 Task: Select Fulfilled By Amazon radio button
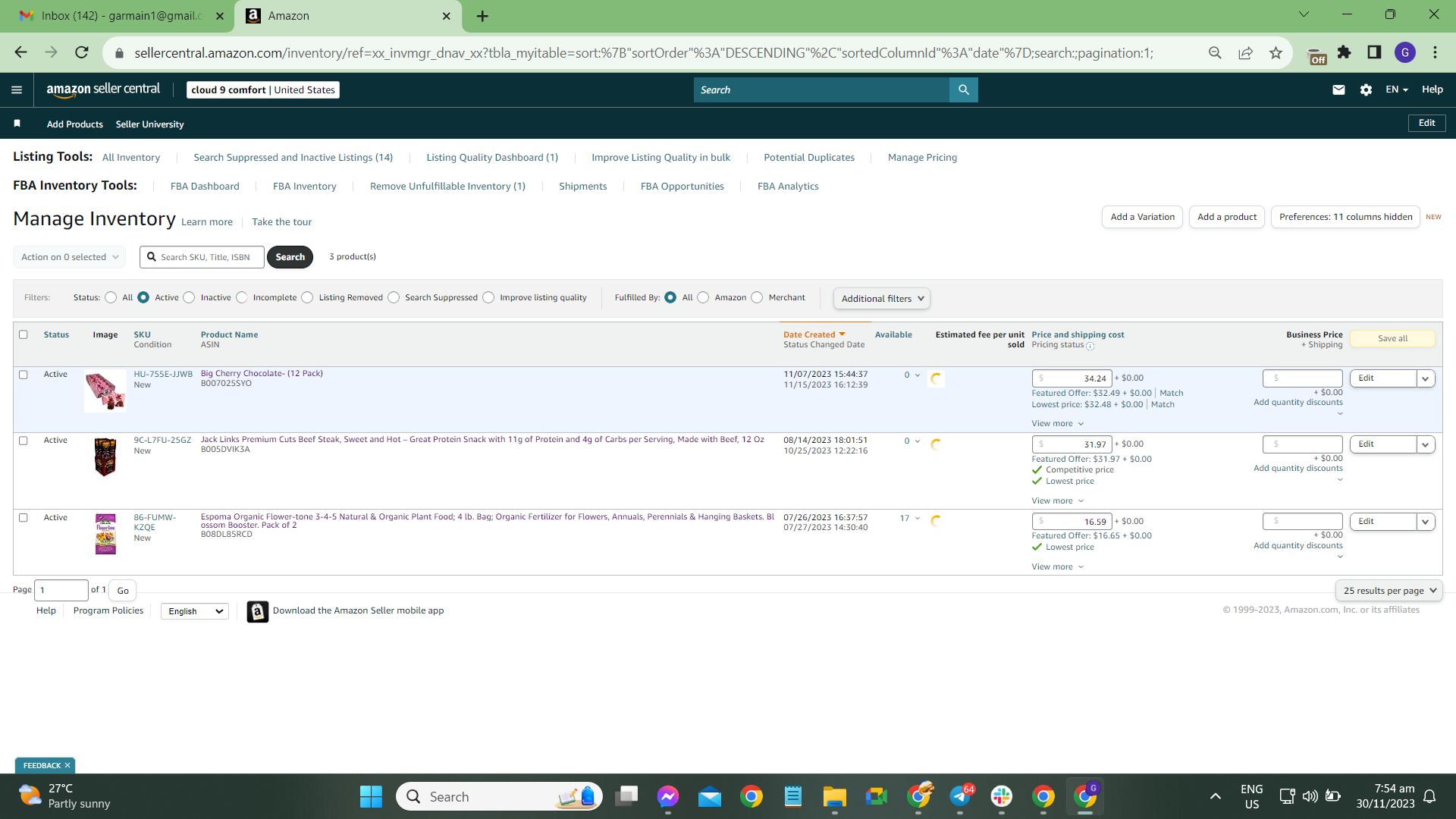703,297
